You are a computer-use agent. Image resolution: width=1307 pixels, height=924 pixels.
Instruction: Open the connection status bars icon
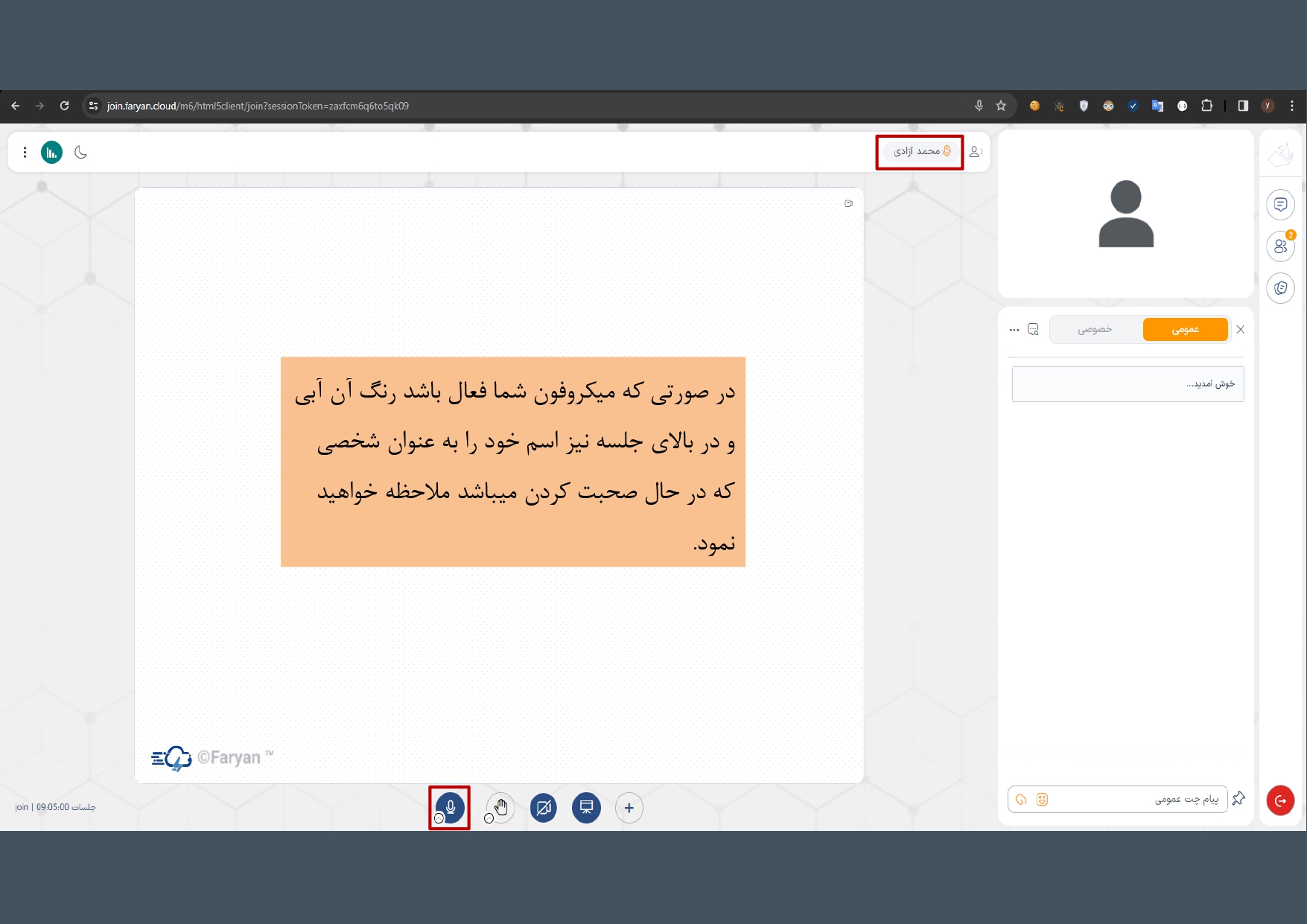[x=51, y=153]
